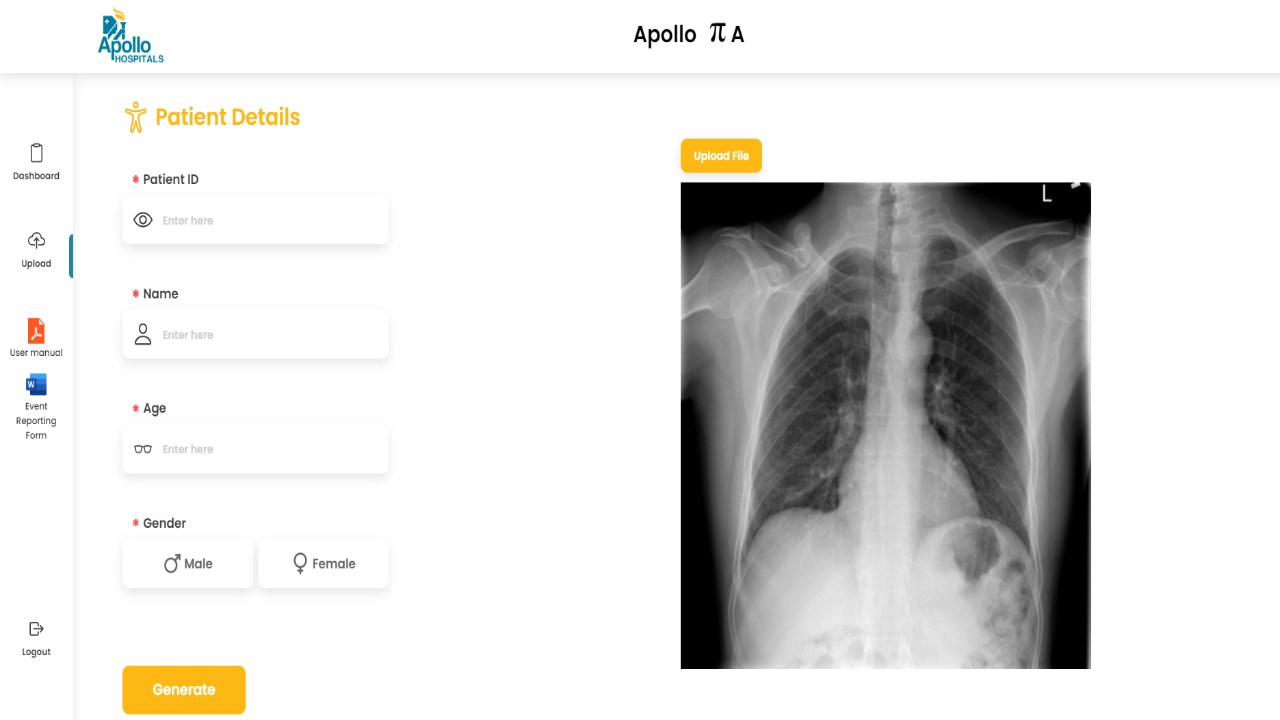Click the Dashboard label in sidebar
1280x720 pixels.
36,176
